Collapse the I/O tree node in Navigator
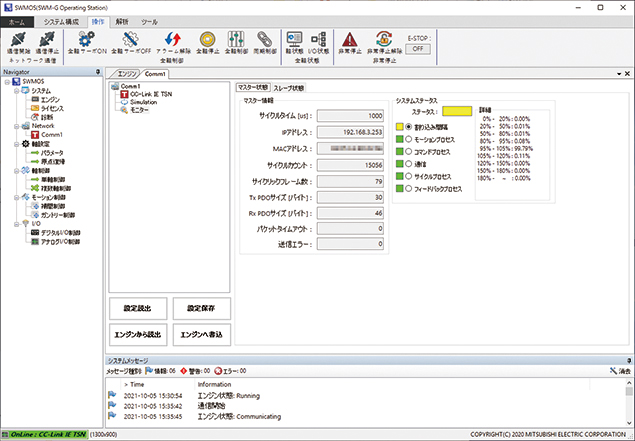635x441 pixels. [x=15, y=224]
